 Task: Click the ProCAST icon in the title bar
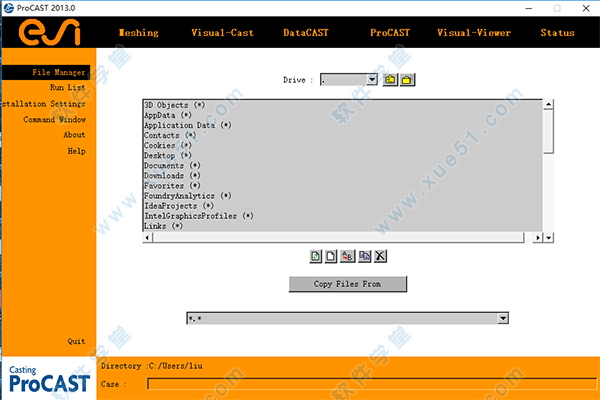[8, 8]
